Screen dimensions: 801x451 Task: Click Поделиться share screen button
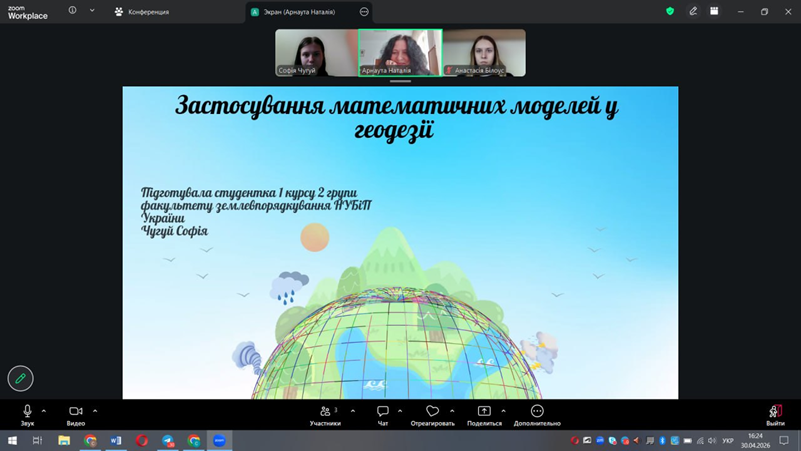(x=484, y=415)
